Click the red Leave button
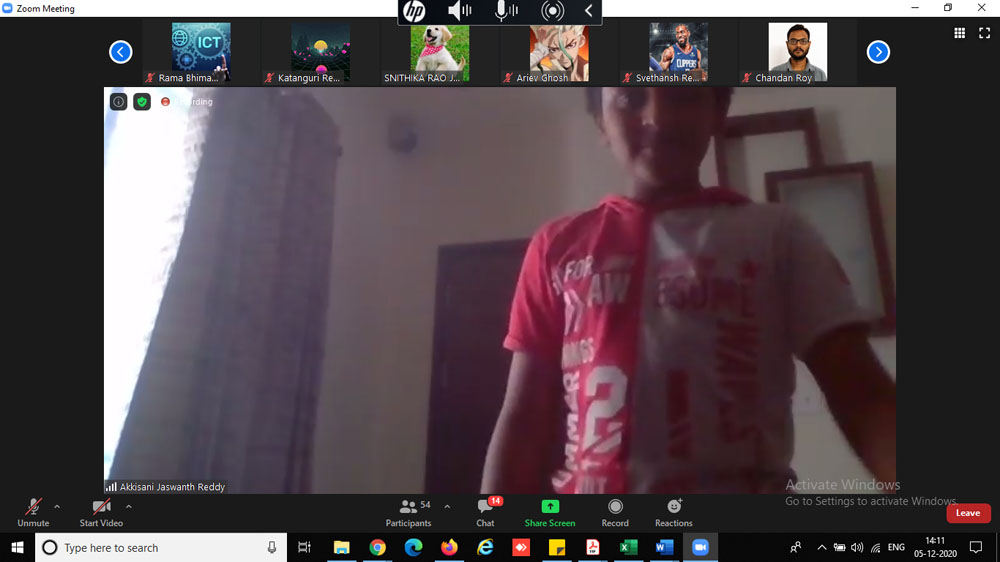Image resolution: width=1000 pixels, height=562 pixels. point(967,513)
